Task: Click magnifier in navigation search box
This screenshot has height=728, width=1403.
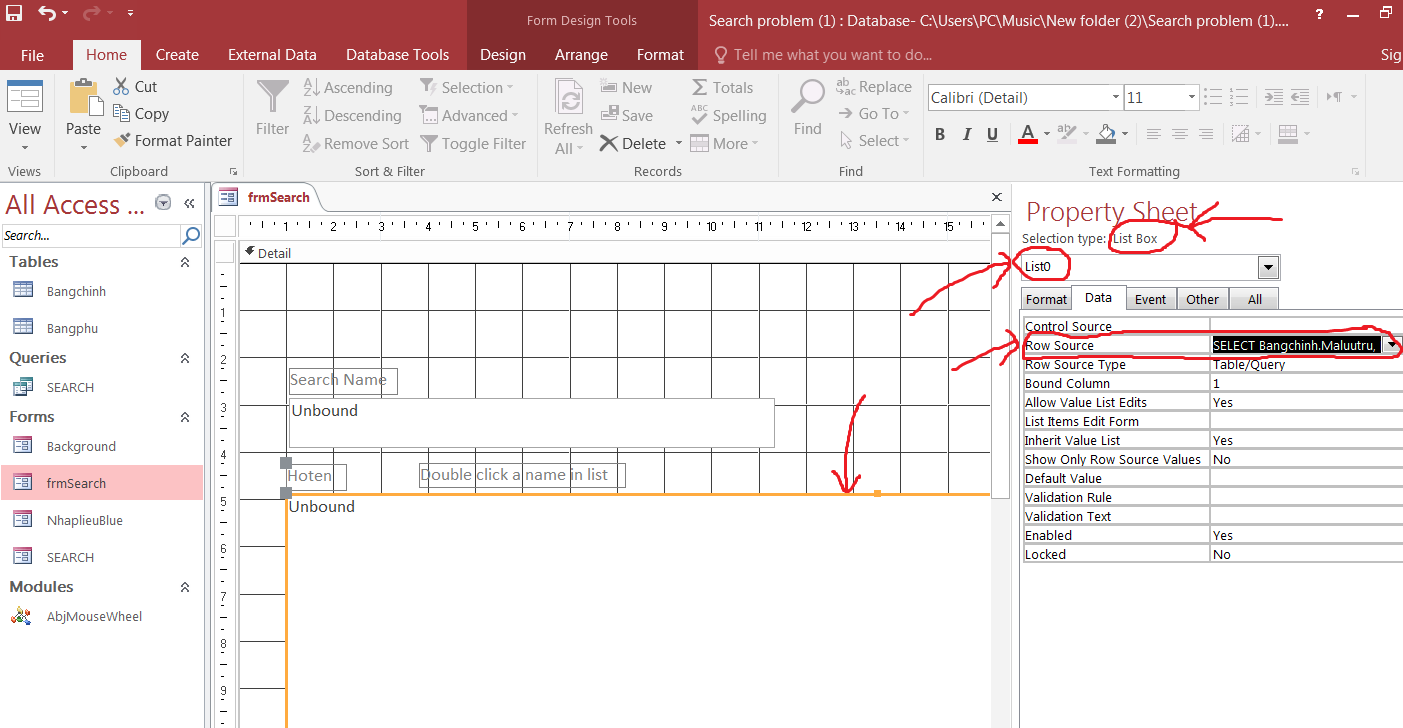Action: click(x=190, y=236)
